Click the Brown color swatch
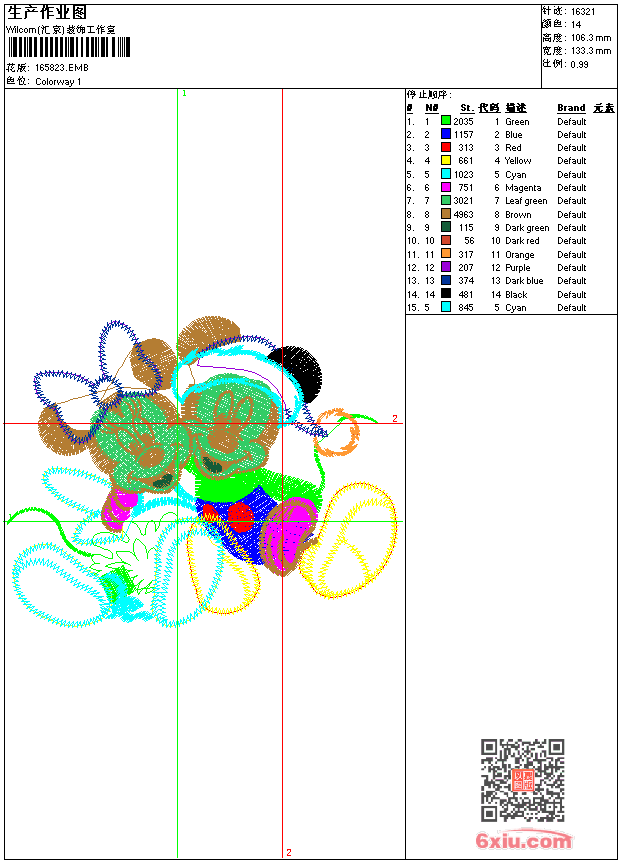 446,214
